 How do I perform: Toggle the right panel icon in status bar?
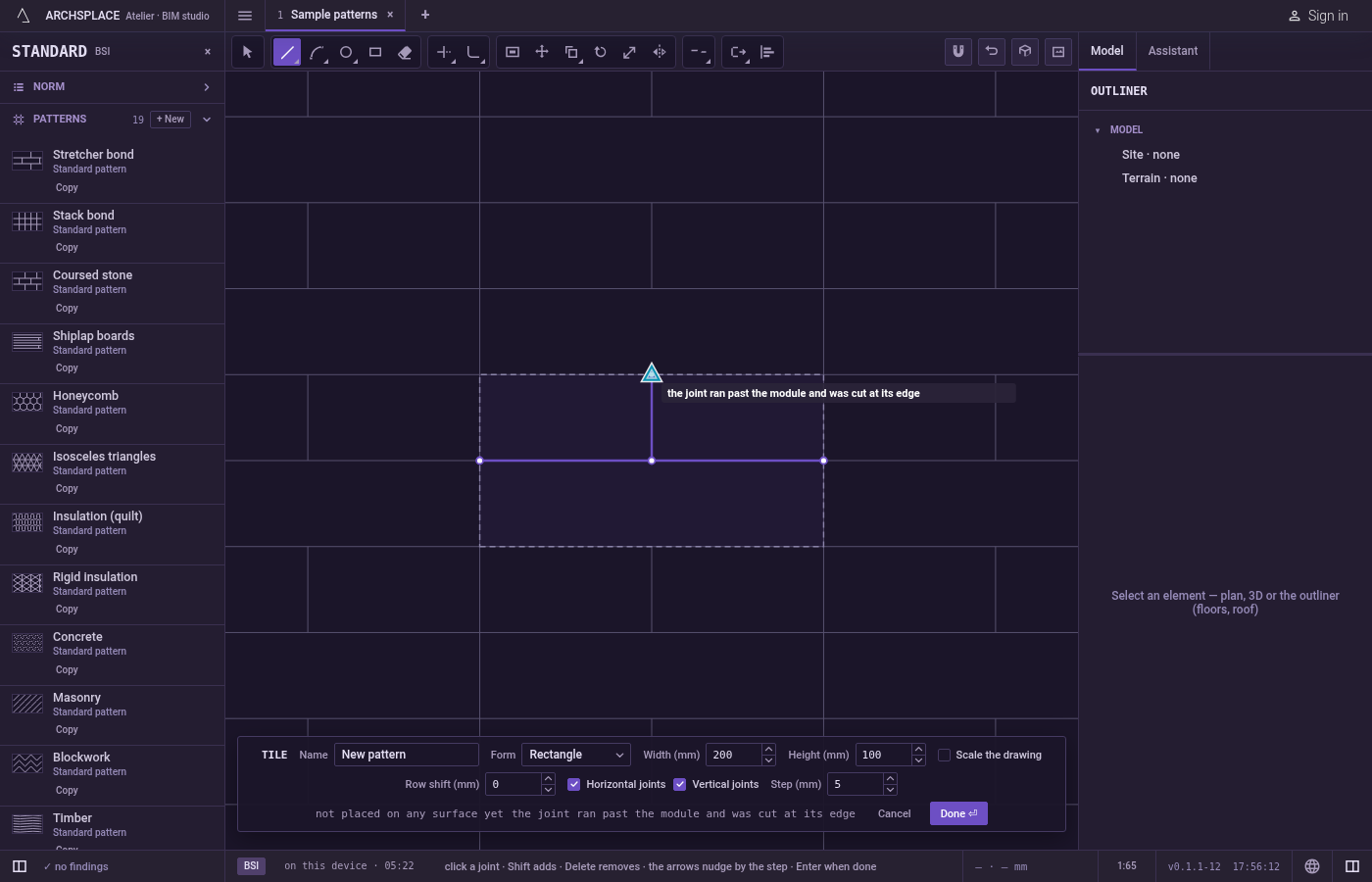[1352, 866]
